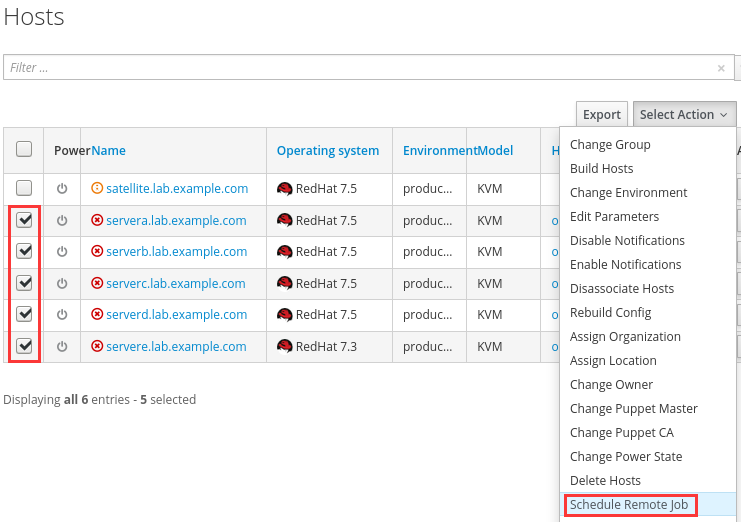Image resolution: width=741 pixels, height=522 pixels.
Task: Click the Red Hat logo in servere row
Action: click(285, 347)
